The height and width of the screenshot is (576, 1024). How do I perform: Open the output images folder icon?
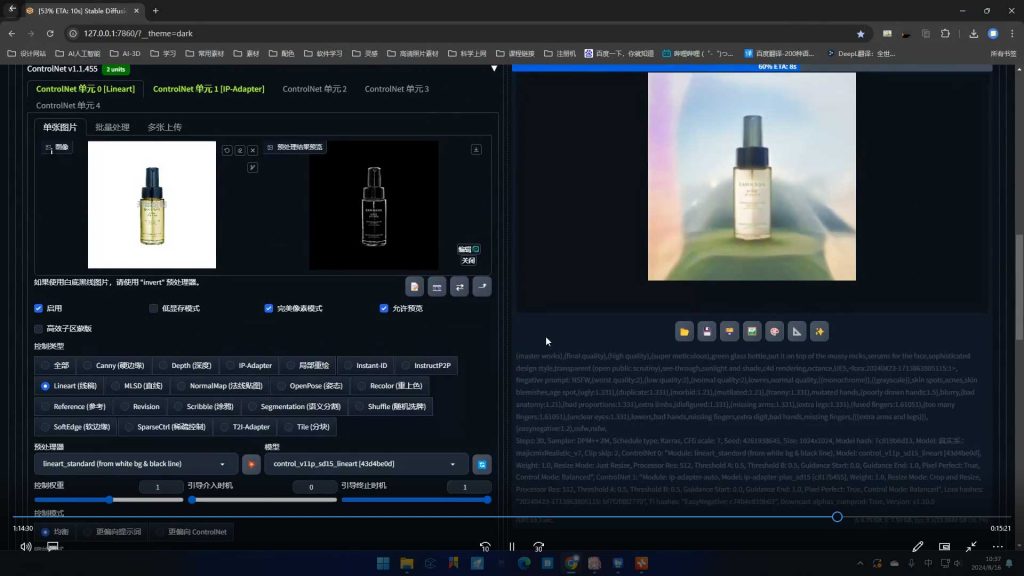tap(684, 331)
